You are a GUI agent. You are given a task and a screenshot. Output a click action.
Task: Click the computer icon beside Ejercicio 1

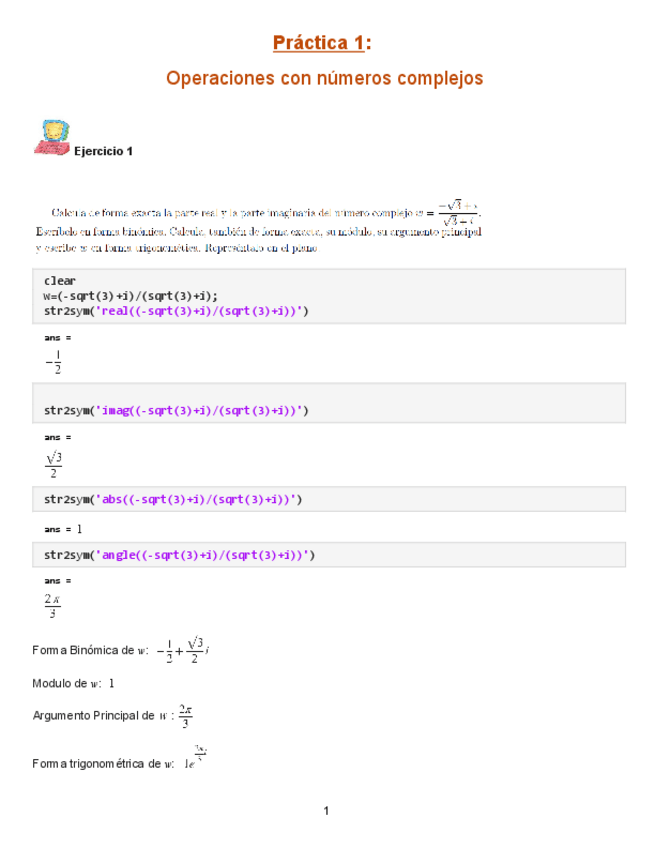[50, 137]
